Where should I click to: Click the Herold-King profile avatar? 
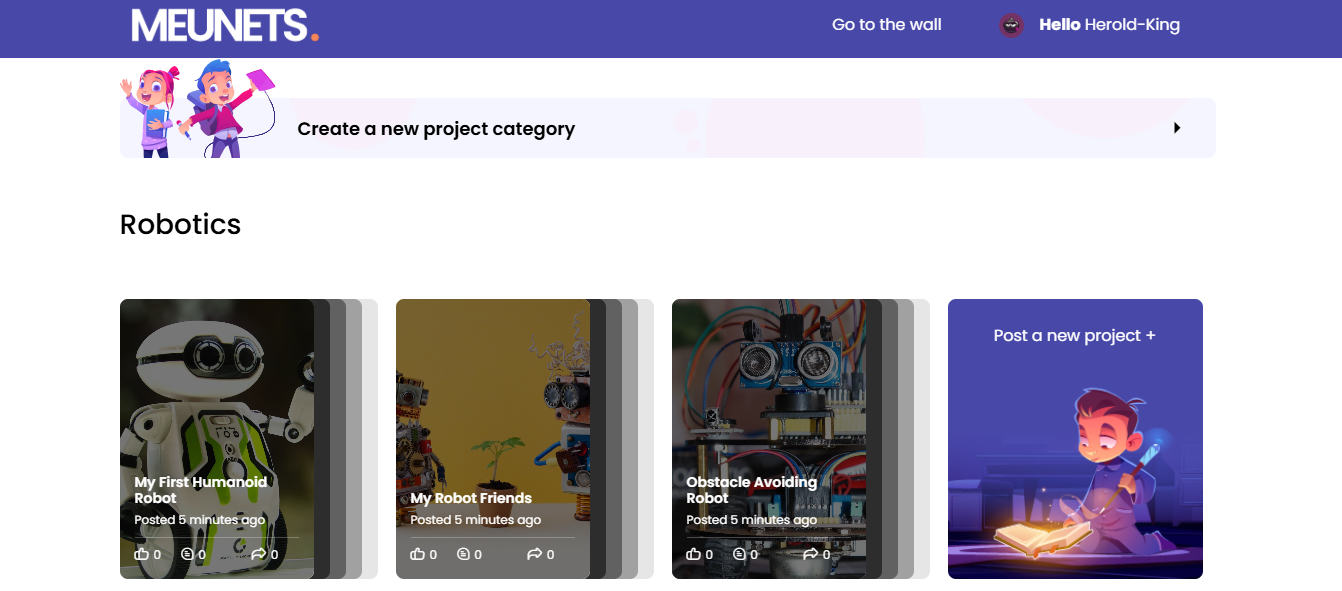(x=1011, y=25)
